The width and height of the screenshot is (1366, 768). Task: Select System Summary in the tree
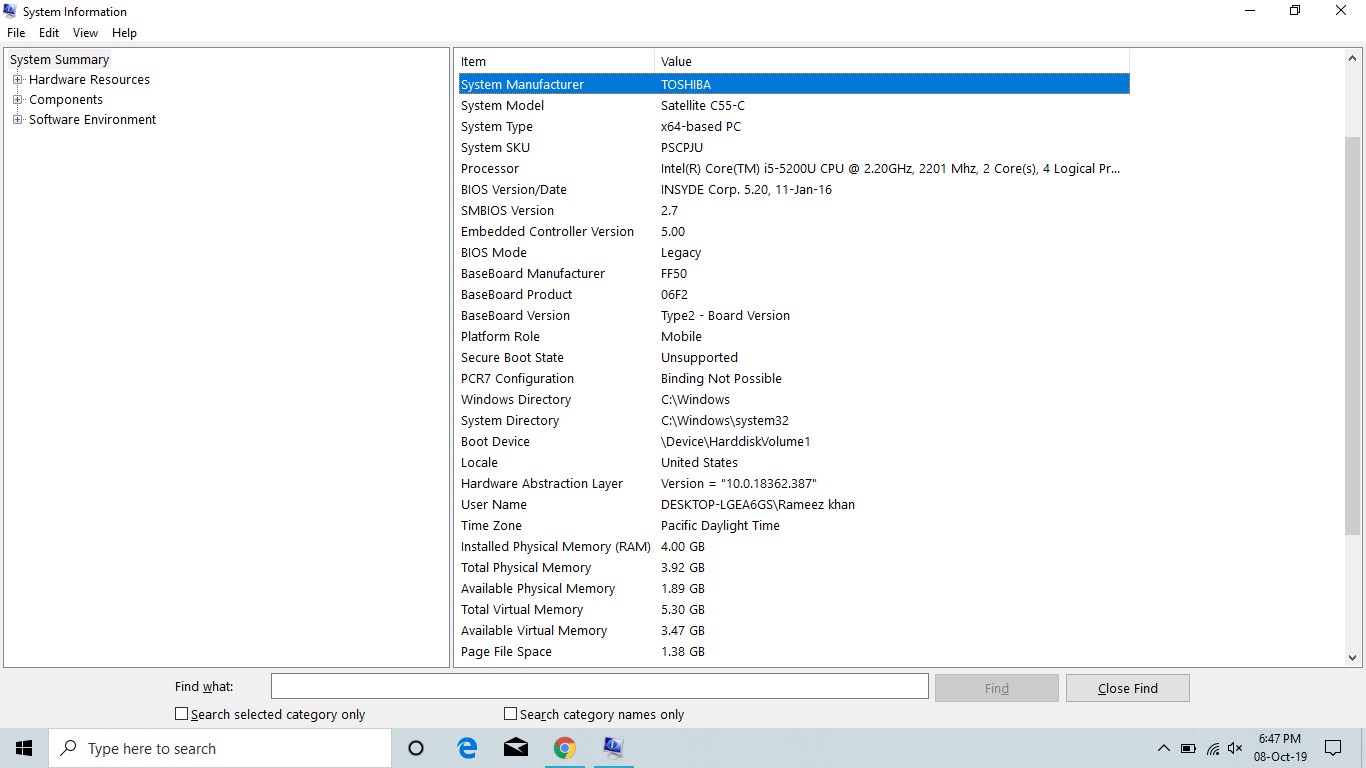(59, 60)
